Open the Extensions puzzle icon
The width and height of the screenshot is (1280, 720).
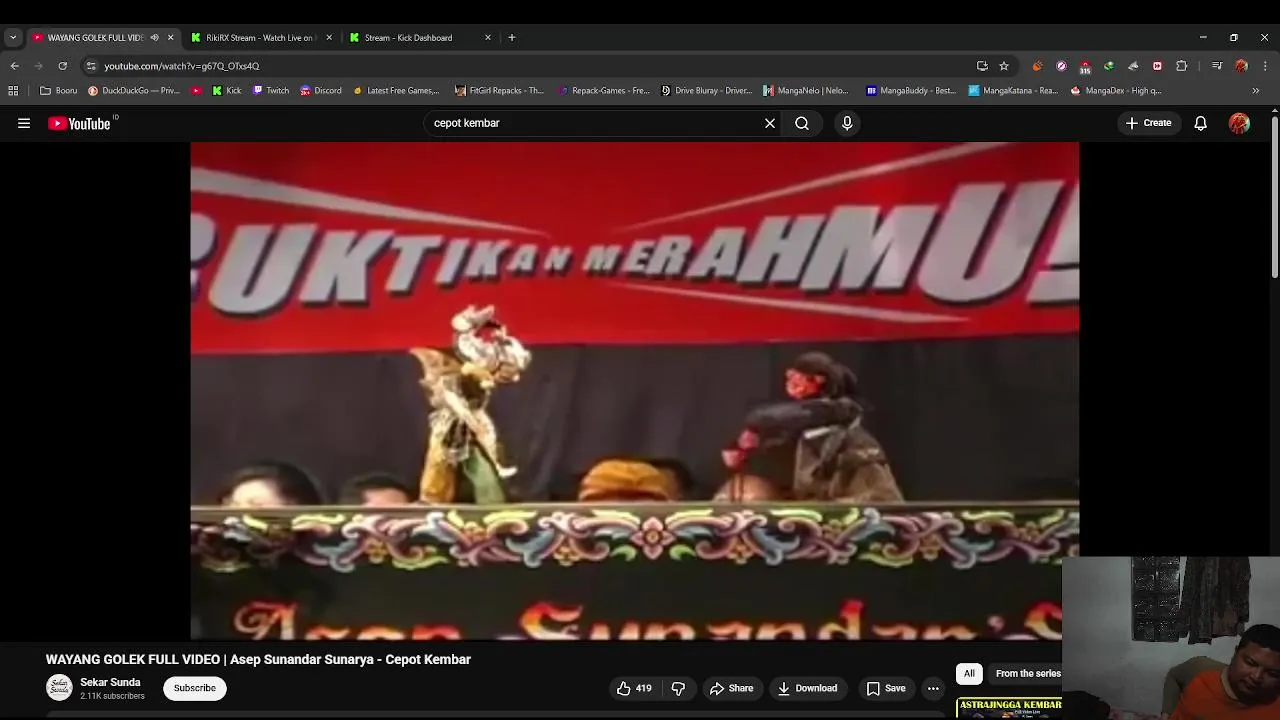point(1181,66)
